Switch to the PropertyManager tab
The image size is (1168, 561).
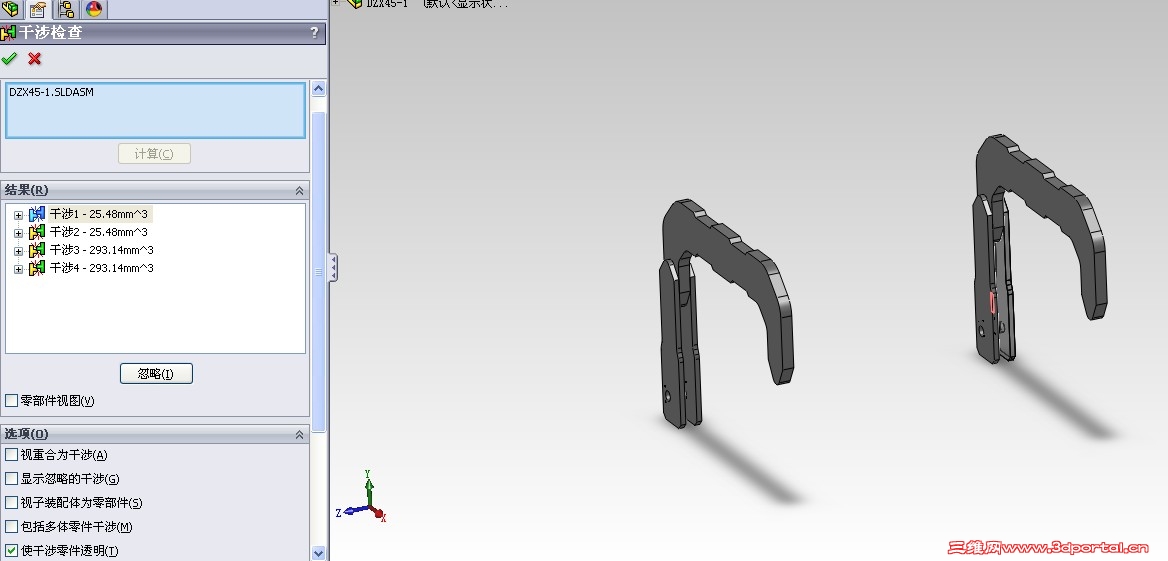tap(37, 9)
